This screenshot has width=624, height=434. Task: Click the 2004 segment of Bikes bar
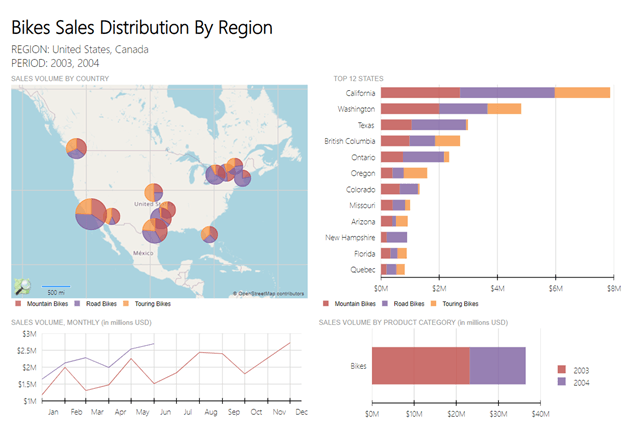(x=497, y=366)
